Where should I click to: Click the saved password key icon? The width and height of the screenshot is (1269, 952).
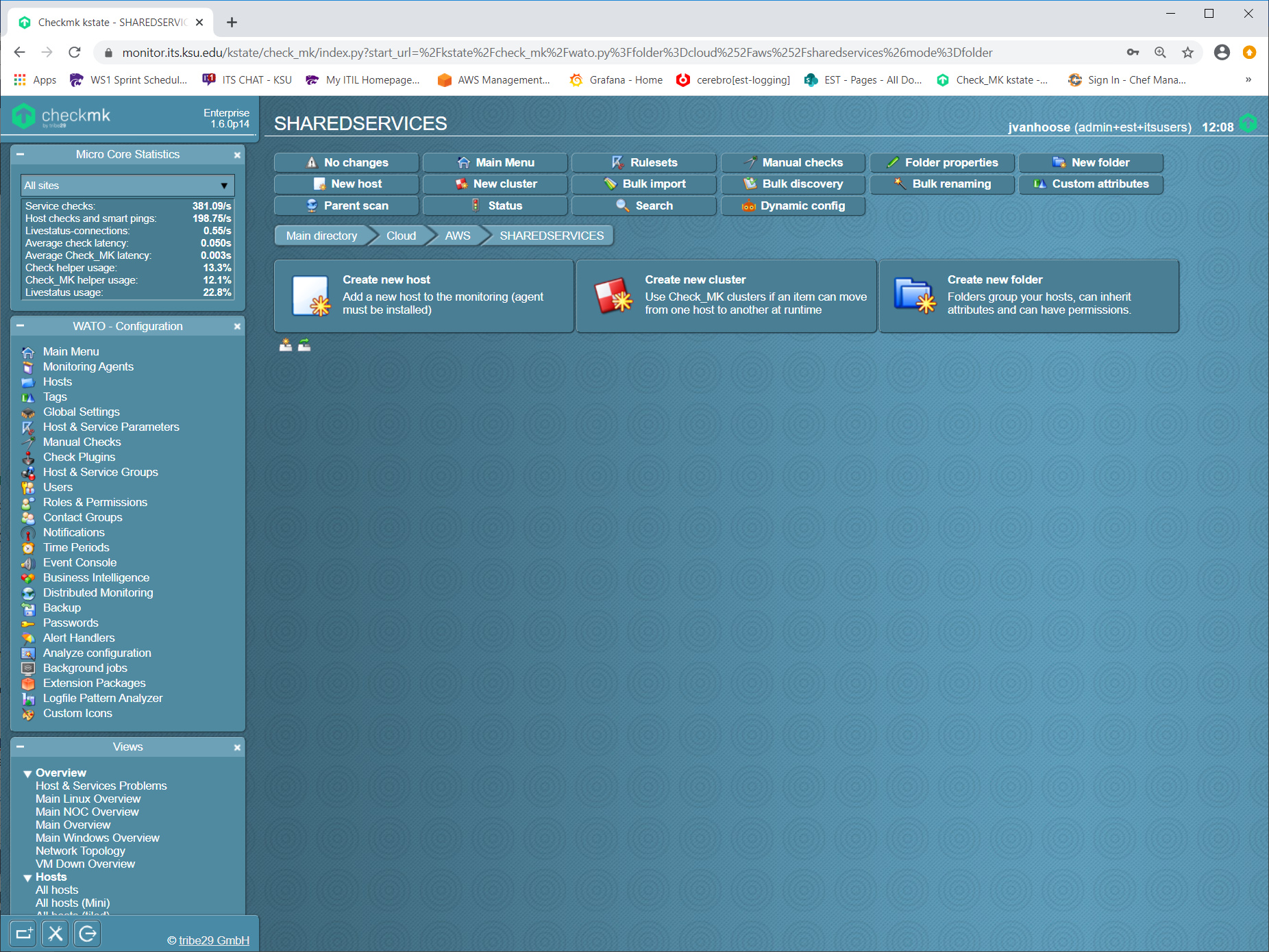point(1133,53)
